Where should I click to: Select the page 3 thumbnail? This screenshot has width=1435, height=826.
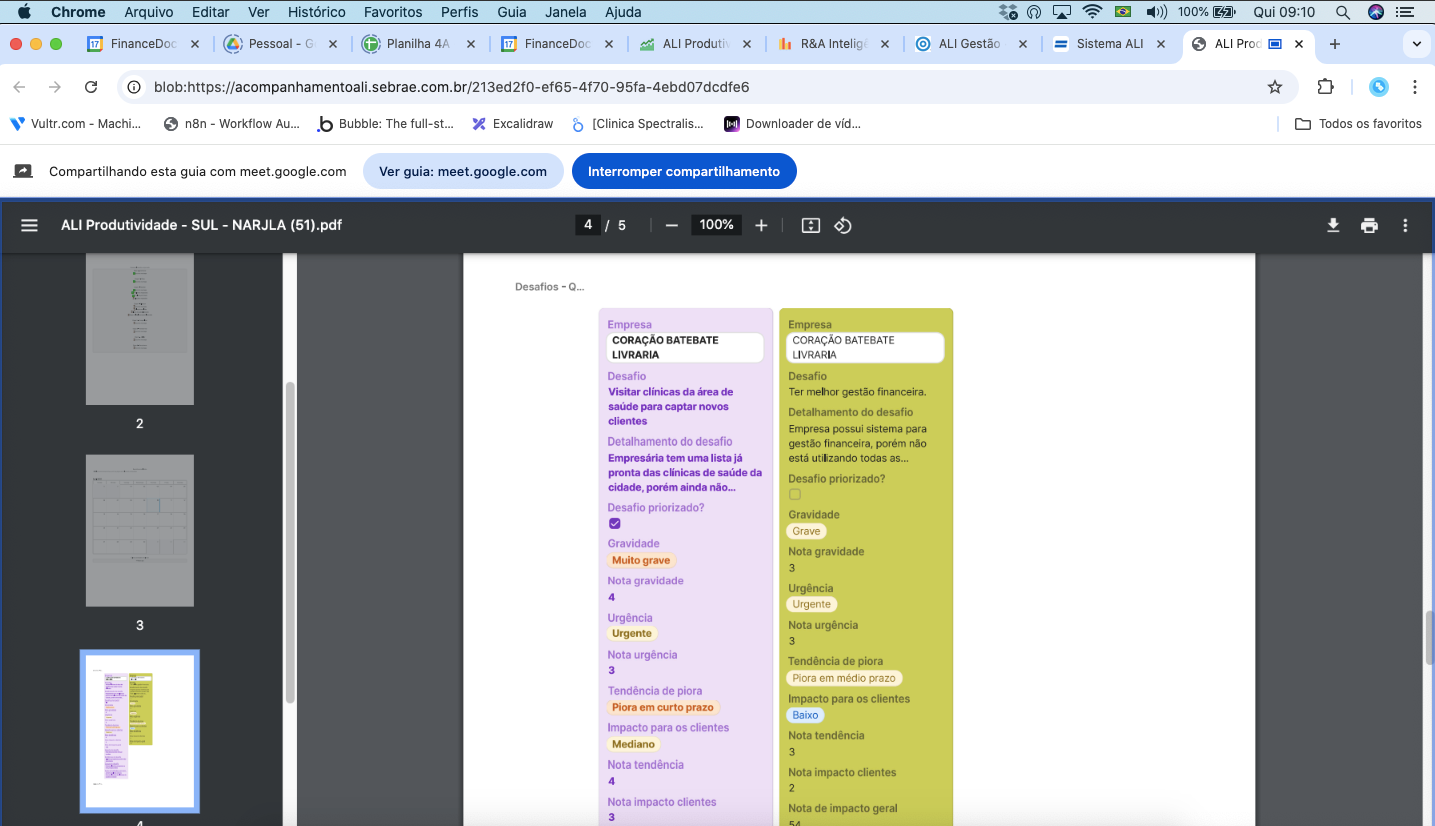139,530
